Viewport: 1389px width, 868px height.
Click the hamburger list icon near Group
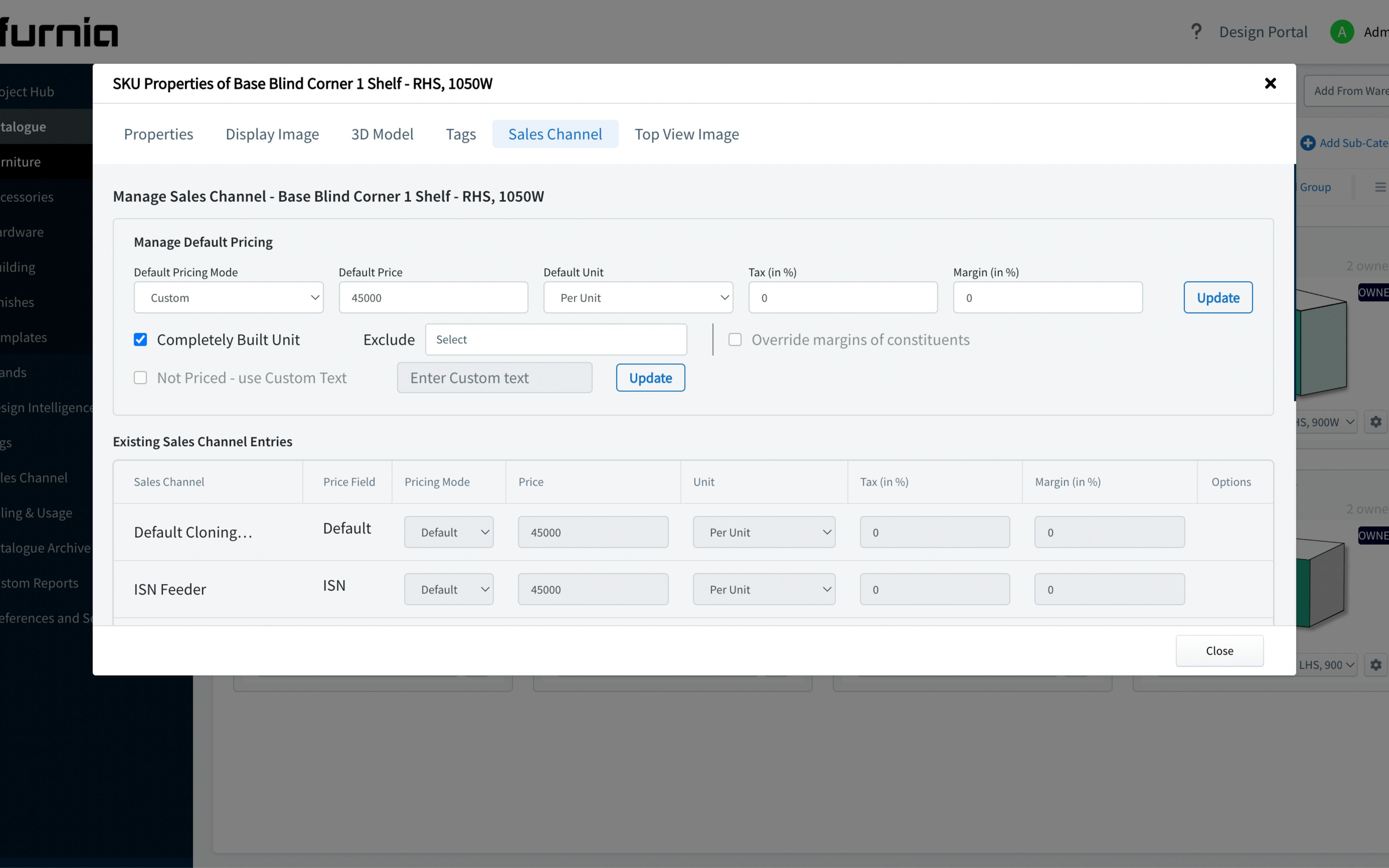(1380, 187)
